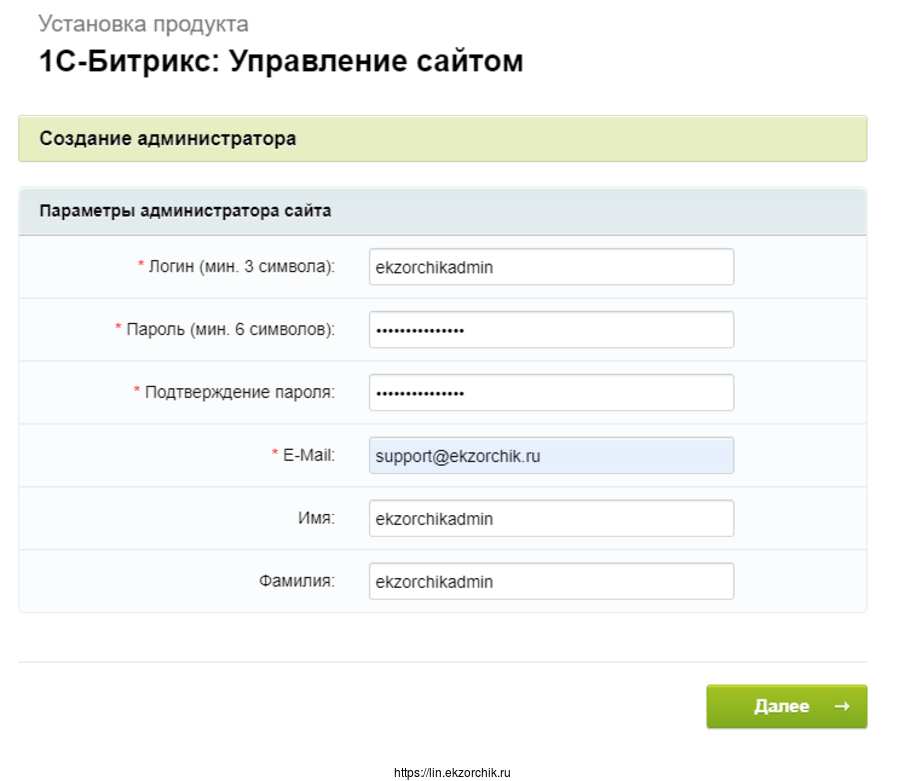Image resolution: width=905 pixels, height=781 pixels.
Task: Click the 'Параметры администратора сайта' section header
Action: pyautogui.click(x=185, y=211)
